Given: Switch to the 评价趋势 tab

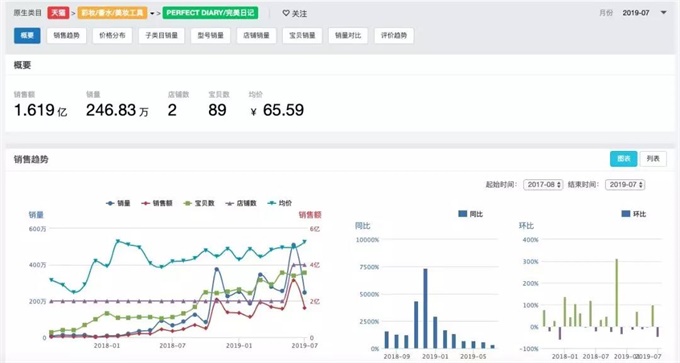Looking at the screenshot, I should 394,36.
